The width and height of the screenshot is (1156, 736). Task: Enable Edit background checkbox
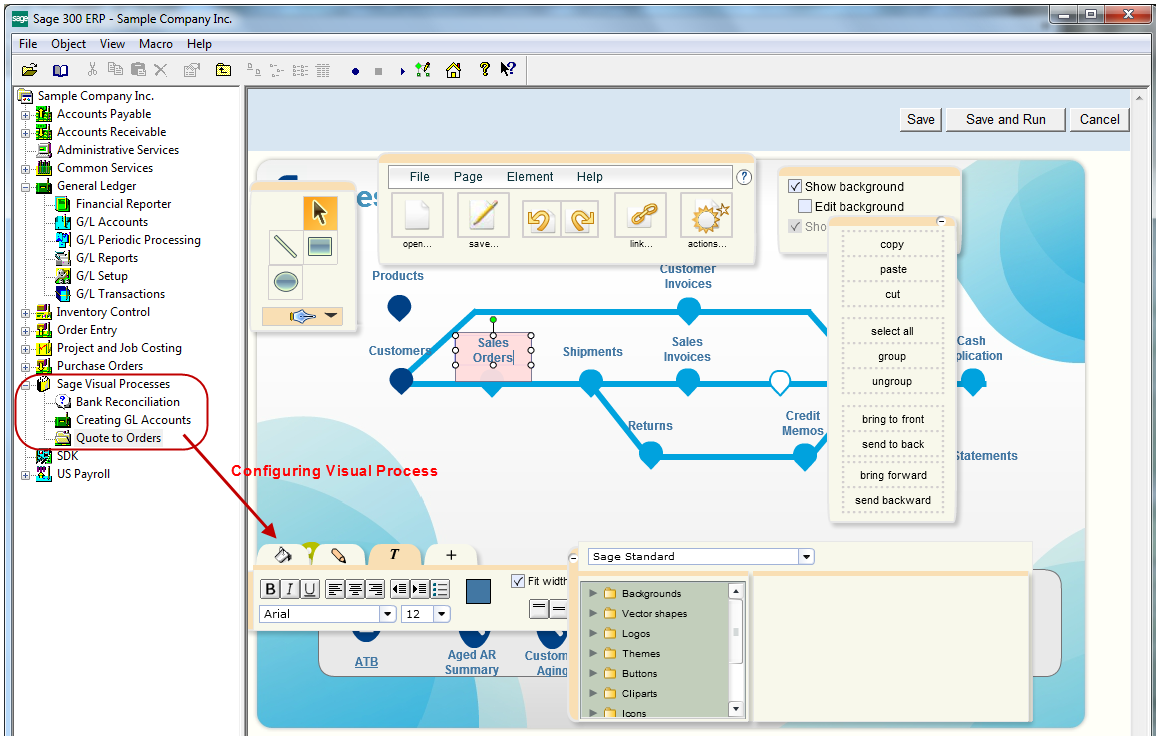click(x=805, y=206)
